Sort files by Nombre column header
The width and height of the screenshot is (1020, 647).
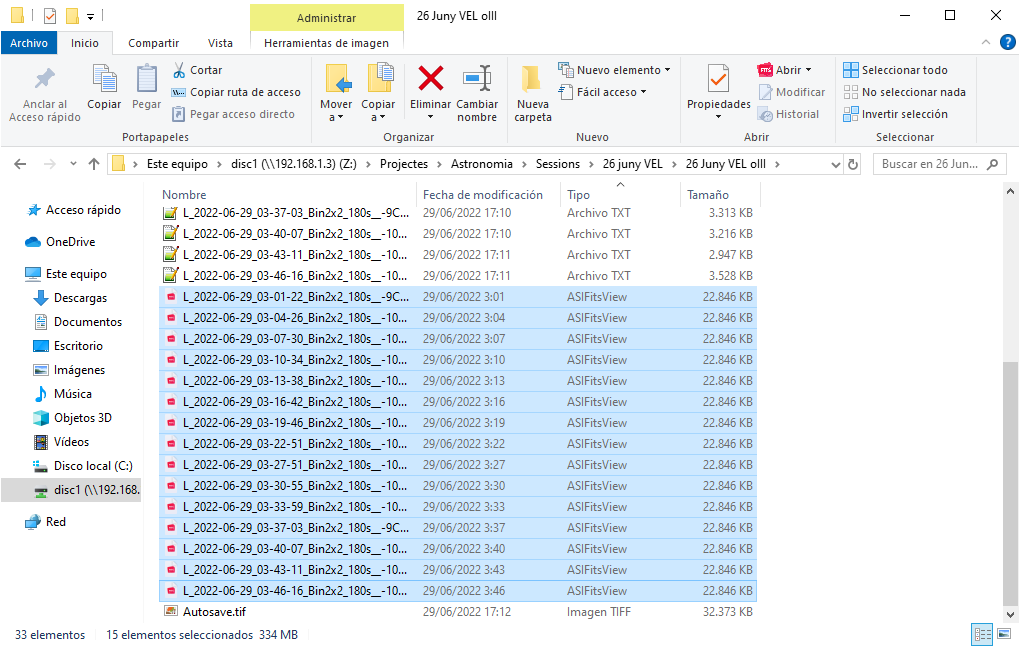[x=184, y=194]
